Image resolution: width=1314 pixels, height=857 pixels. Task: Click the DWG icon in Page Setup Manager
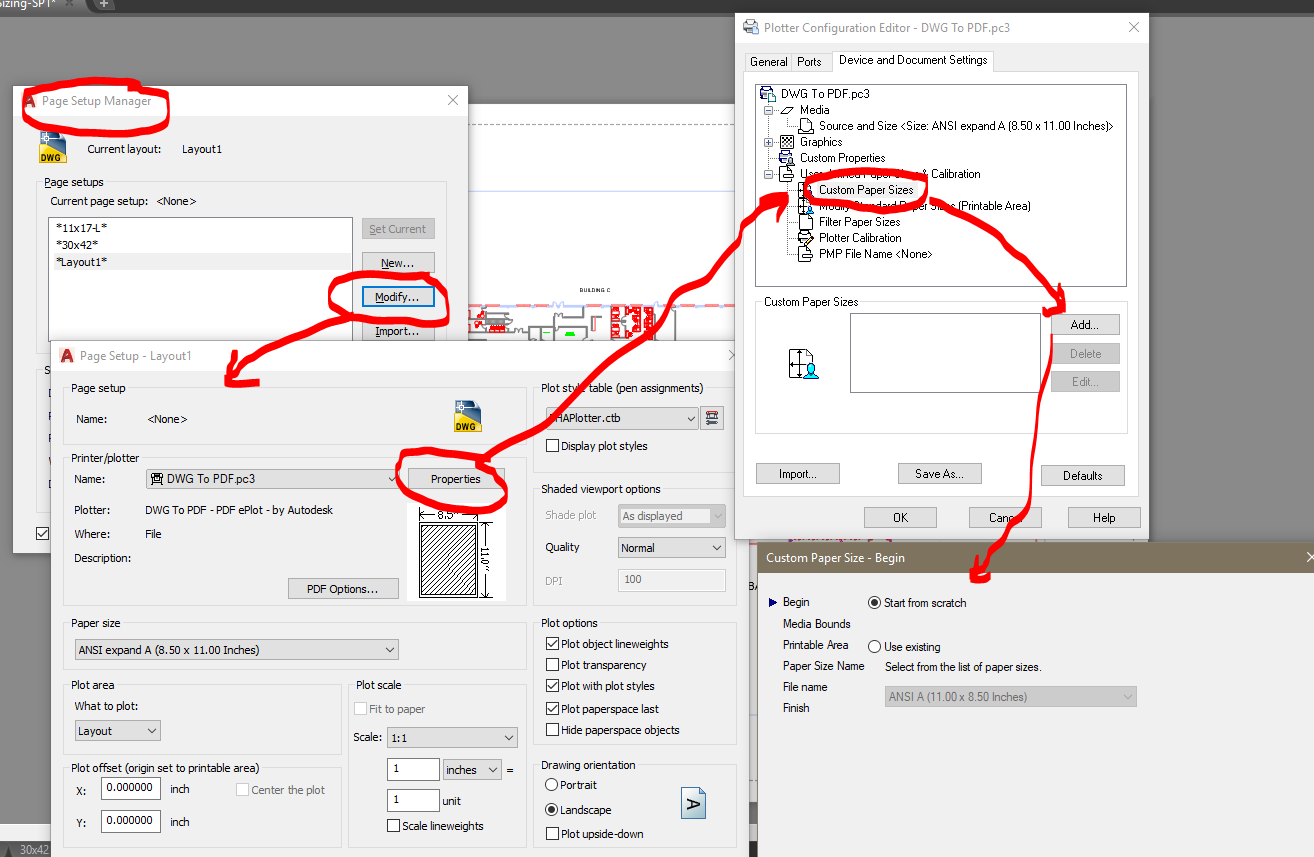(52, 148)
